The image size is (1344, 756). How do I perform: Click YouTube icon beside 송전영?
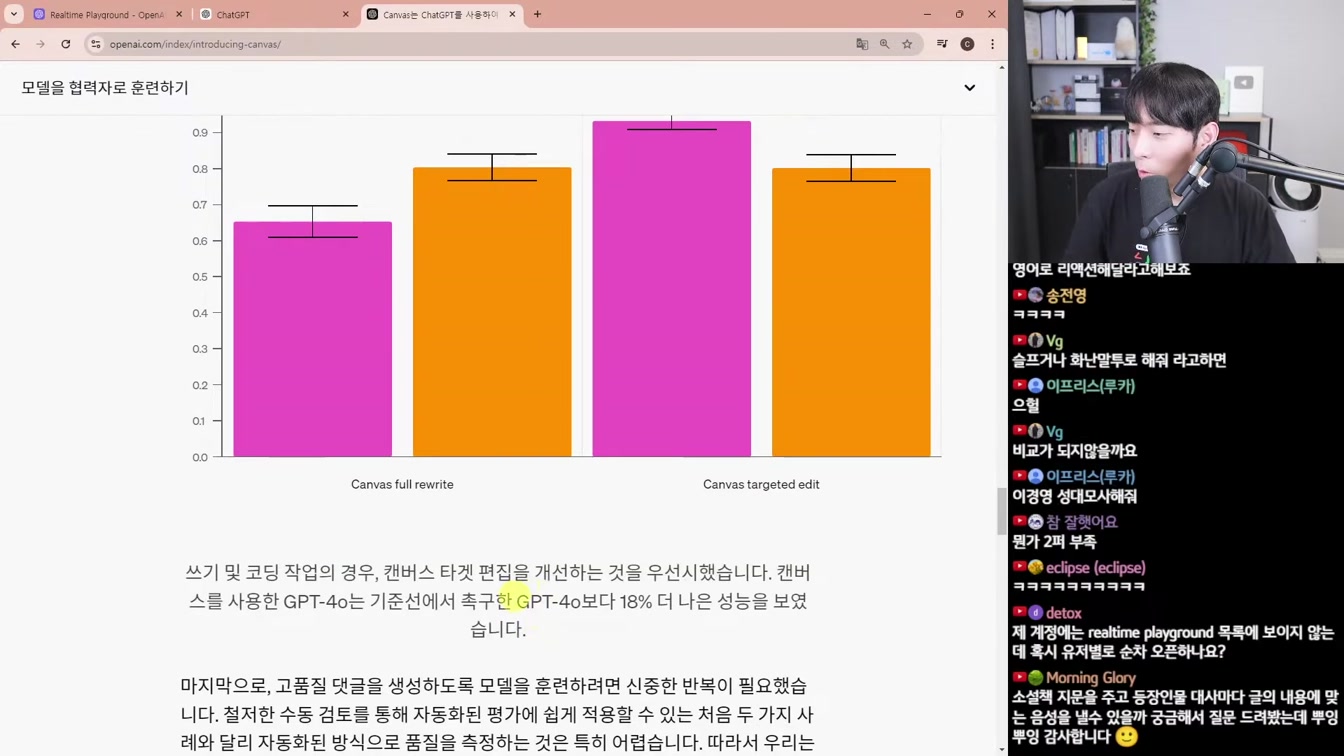[1019, 295]
